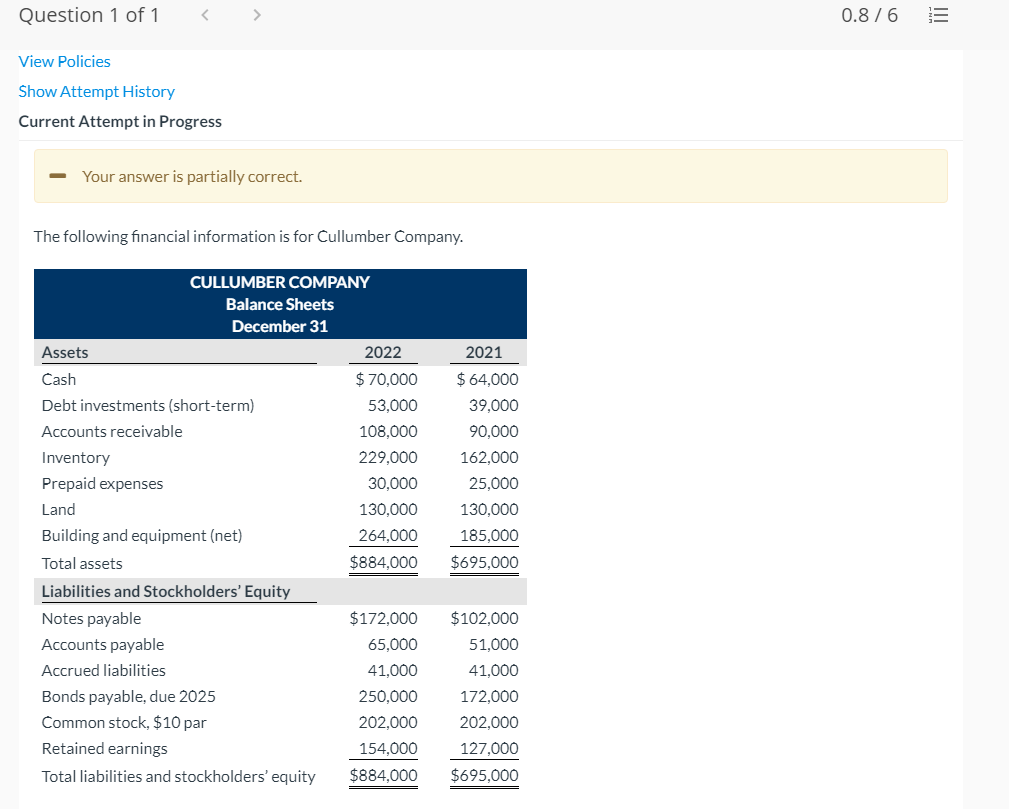Select the CULLUMBER COMPANY table header
1009x809 pixels.
pos(280,282)
